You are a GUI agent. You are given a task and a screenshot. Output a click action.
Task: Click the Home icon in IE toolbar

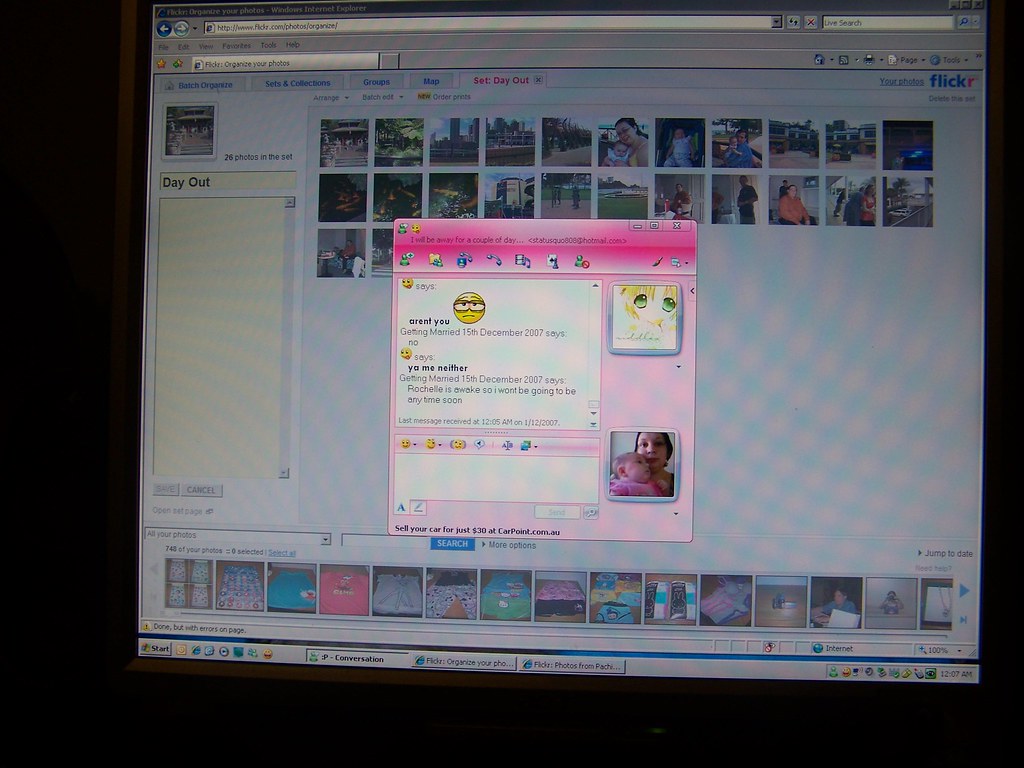click(x=819, y=59)
